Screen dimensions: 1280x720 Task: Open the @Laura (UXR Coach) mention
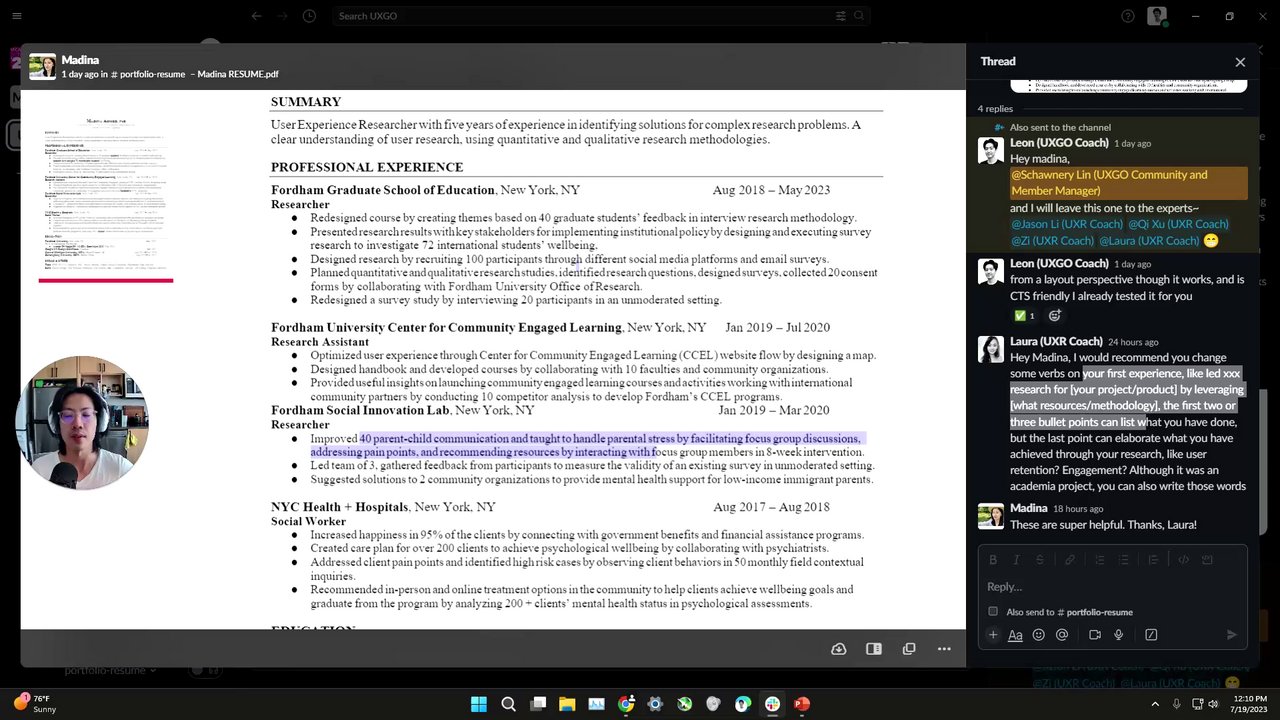1149,241
